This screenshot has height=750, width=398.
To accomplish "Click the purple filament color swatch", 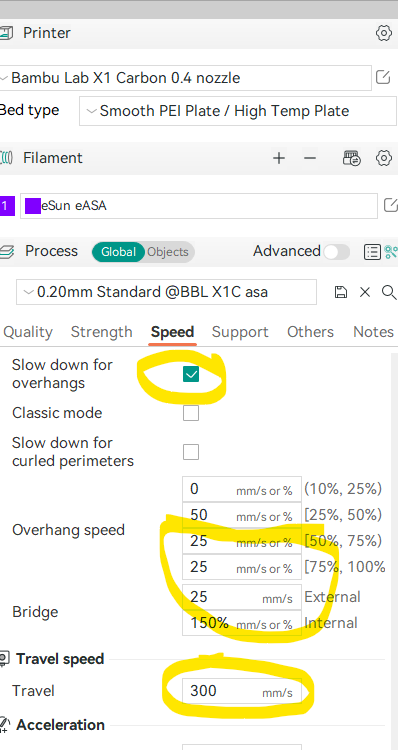I will (x=33, y=206).
